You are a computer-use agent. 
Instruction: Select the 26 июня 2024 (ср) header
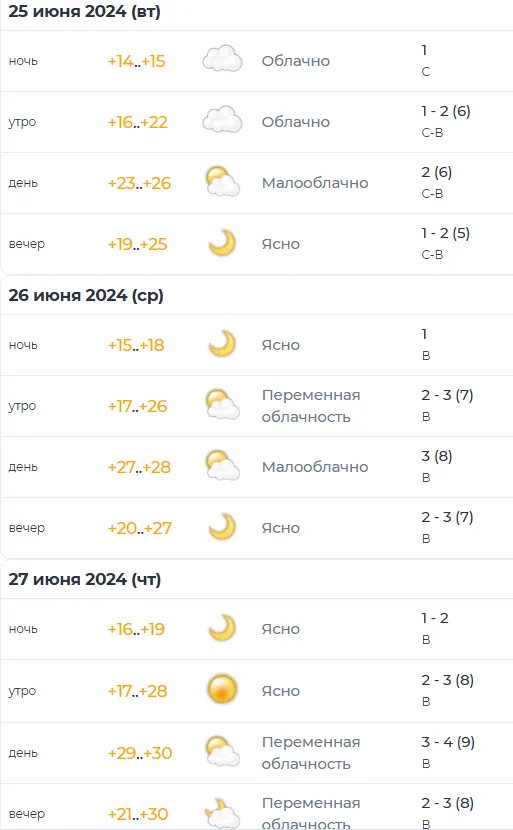pos(86,295)
